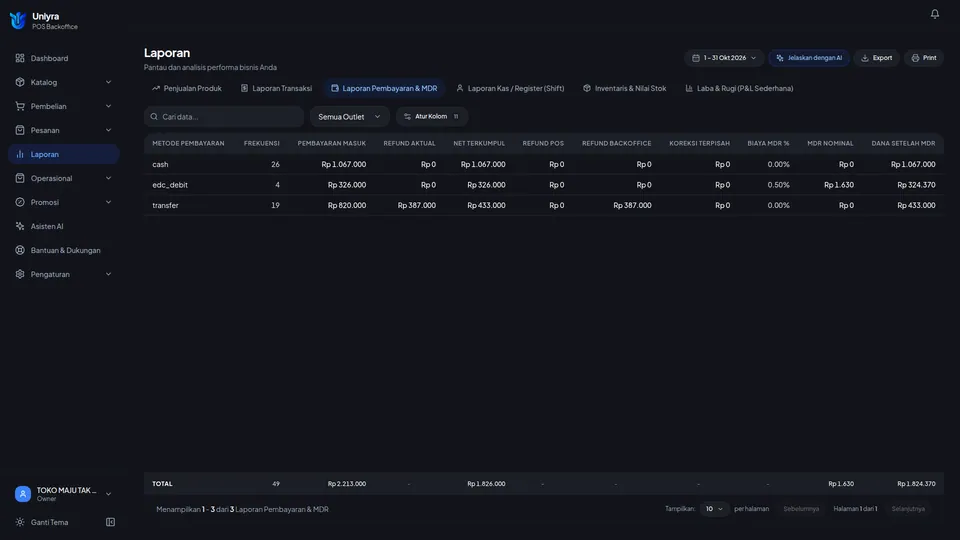Screen dimensions: 960x540
Task: Open Laba & Rugi (P&L Sederhana) tab
Action: [739, 88]
